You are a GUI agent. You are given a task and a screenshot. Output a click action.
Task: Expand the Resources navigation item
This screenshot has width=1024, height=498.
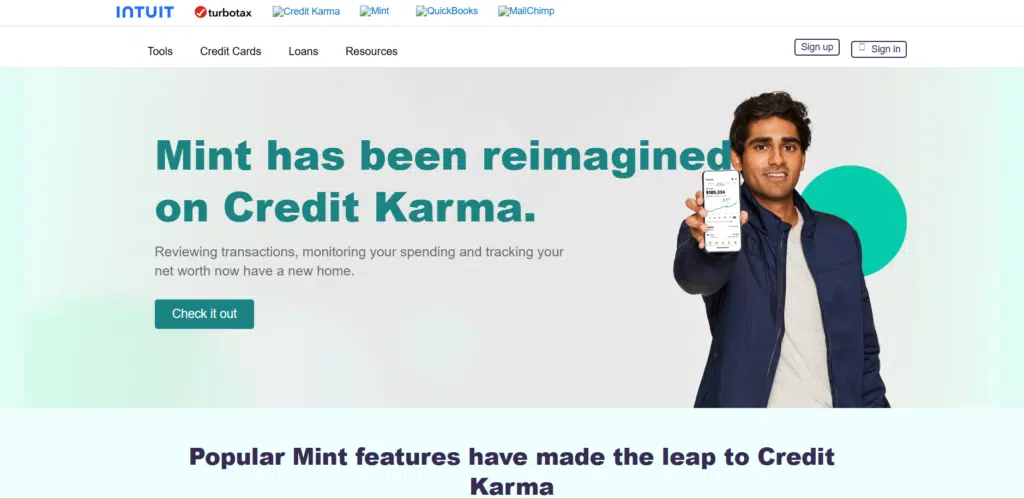pos(372,51)
